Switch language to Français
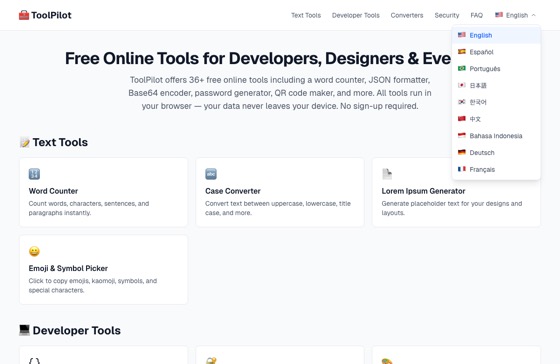 [x=496, y=170]
